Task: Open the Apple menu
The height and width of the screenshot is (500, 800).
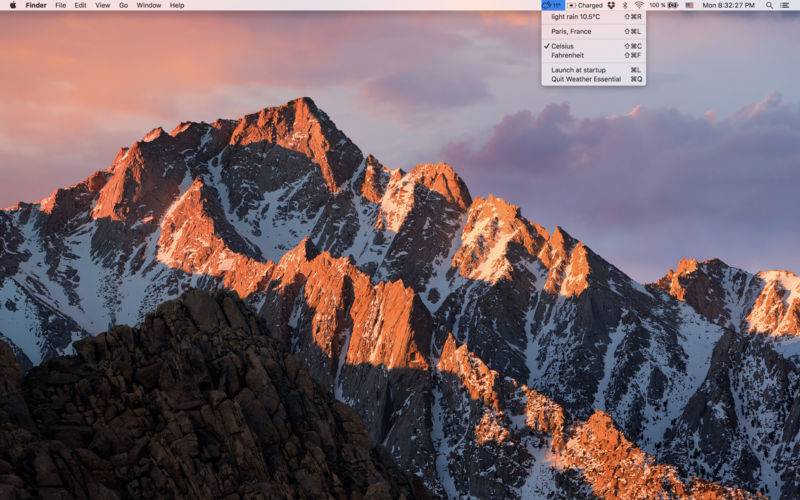Action: tap(13, 5)
